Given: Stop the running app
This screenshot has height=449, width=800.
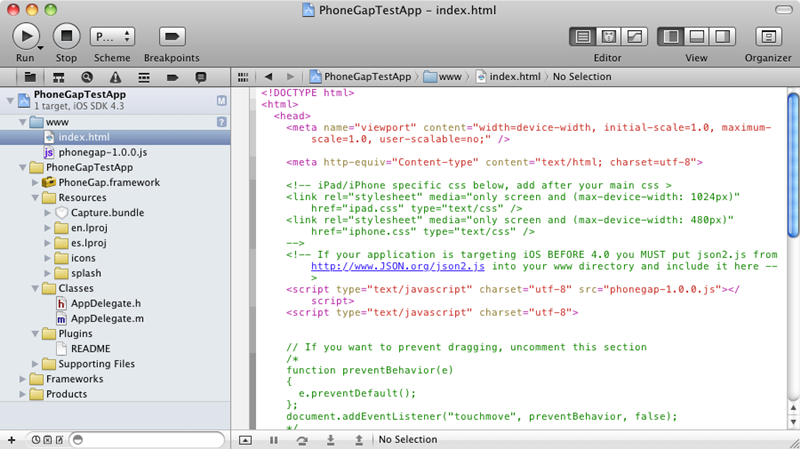Looking at the screenshot, I should coord(66,36).
